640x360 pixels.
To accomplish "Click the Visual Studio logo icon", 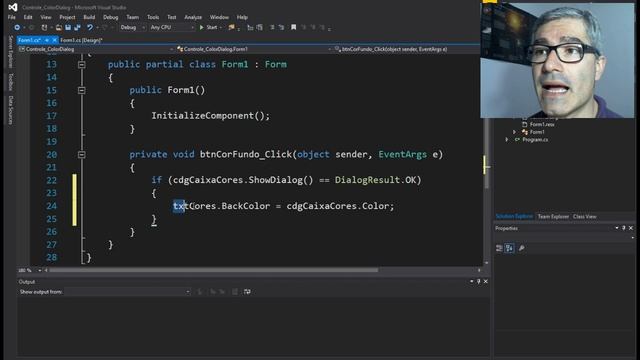I will point(13,7).
